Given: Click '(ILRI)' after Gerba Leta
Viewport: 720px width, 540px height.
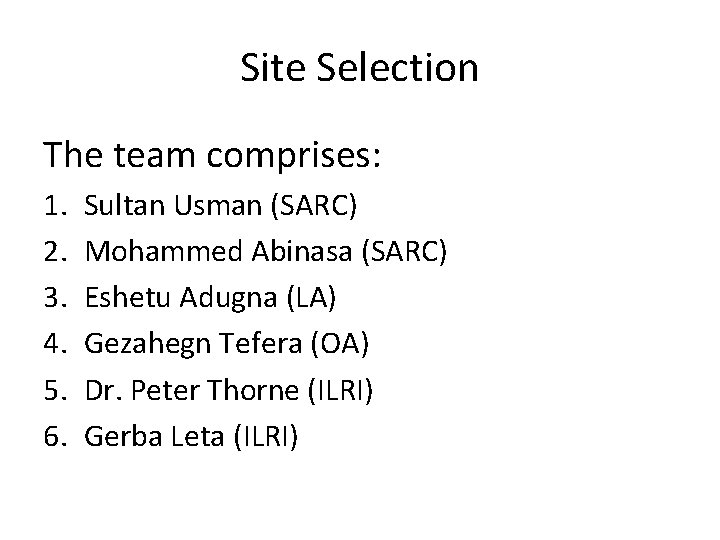Looking at the screenshot, I should pos(266,437).
